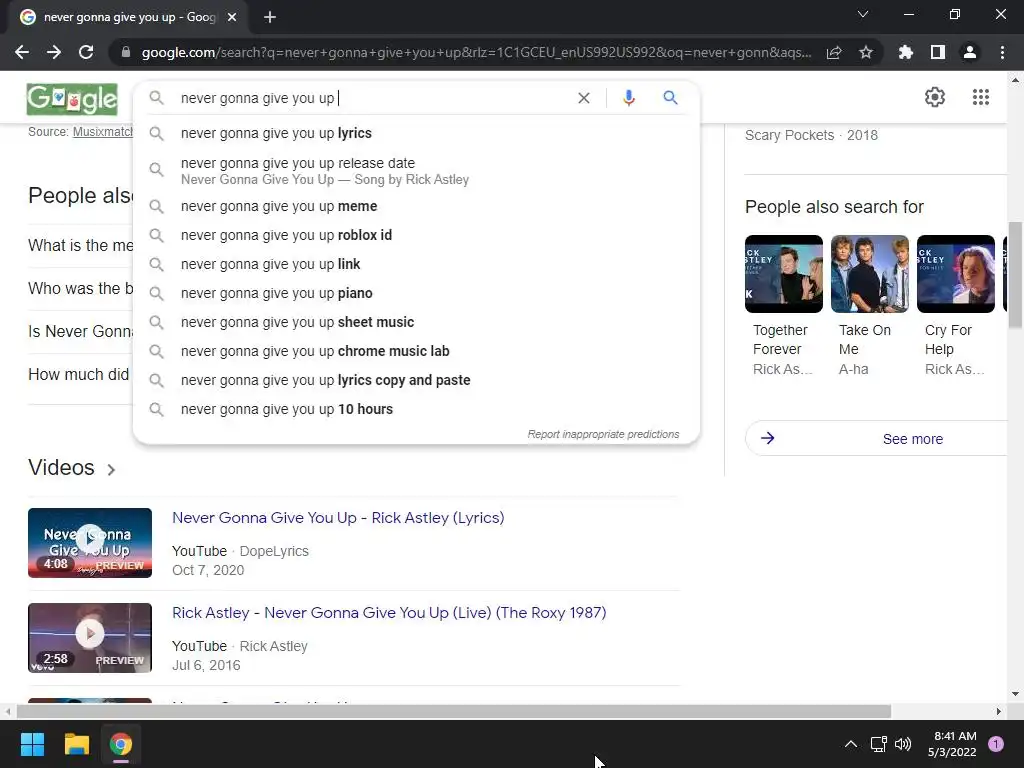Viewport: 1024px width, 768px height.
Task: Choose the '10 hours' suggestion
Action: [416, 409]
